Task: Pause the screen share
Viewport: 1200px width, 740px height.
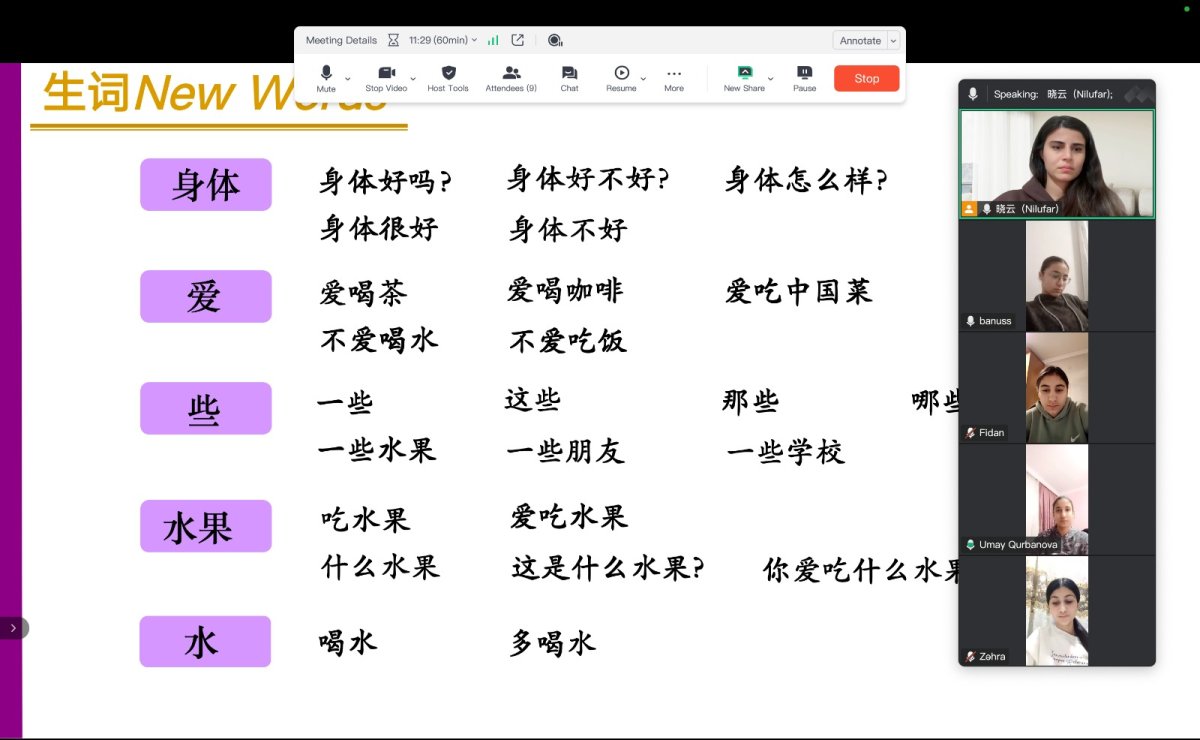Action: (805, 78)
